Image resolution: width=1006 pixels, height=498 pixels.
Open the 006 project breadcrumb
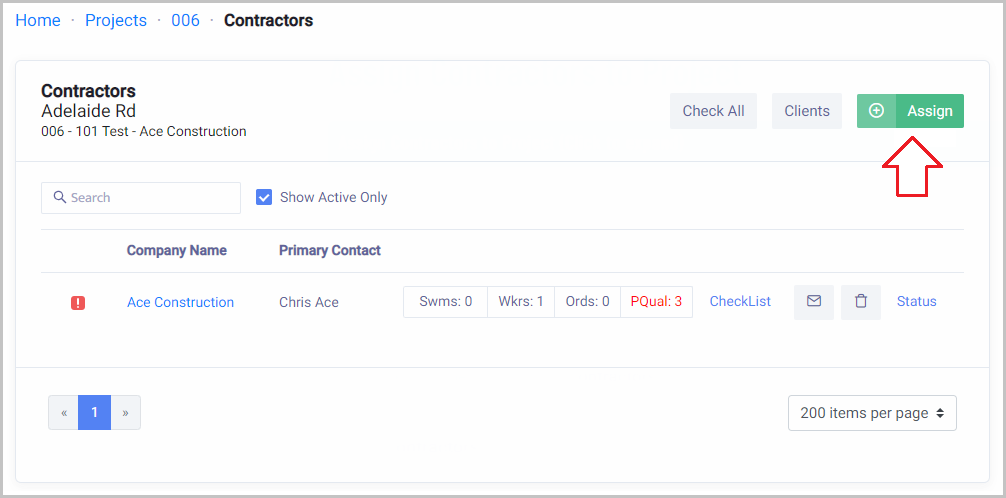[185, 20]
